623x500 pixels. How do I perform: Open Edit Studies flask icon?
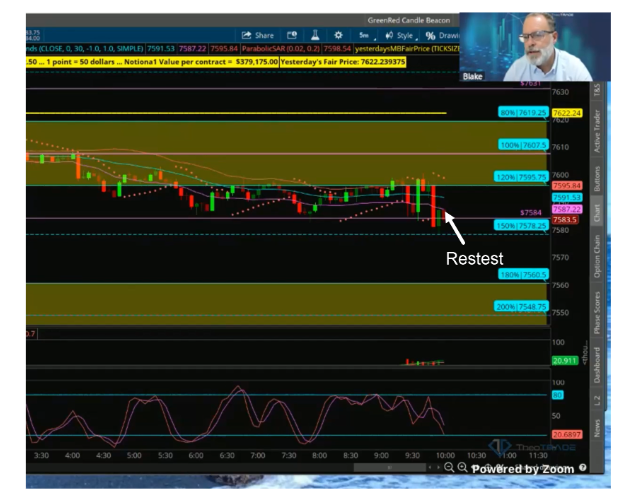click(315, 35)
